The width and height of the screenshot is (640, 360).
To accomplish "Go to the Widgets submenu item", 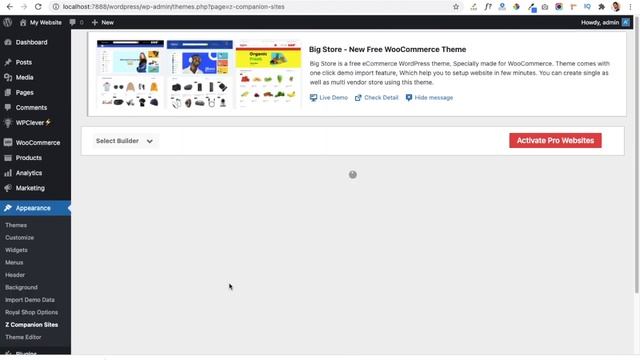I will (16, 250).
